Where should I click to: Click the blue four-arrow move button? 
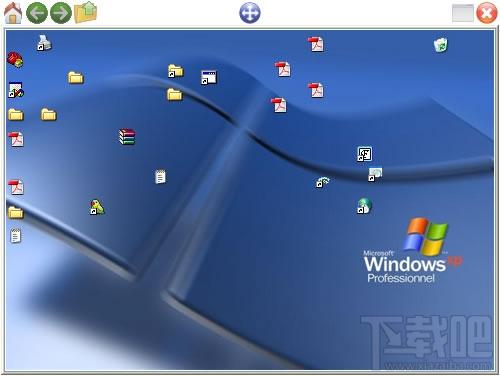tap(250, 13)
